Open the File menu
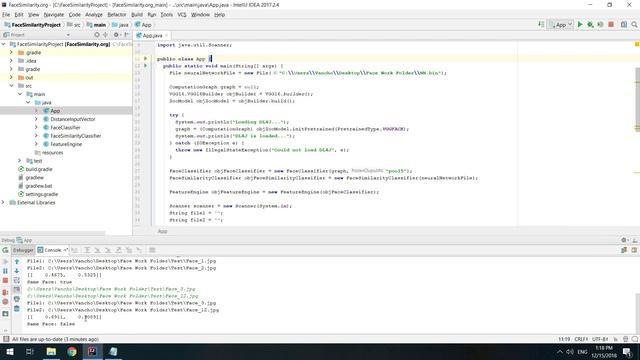The height and width of the screenshot is (360, 640). (x=6, y=15)
